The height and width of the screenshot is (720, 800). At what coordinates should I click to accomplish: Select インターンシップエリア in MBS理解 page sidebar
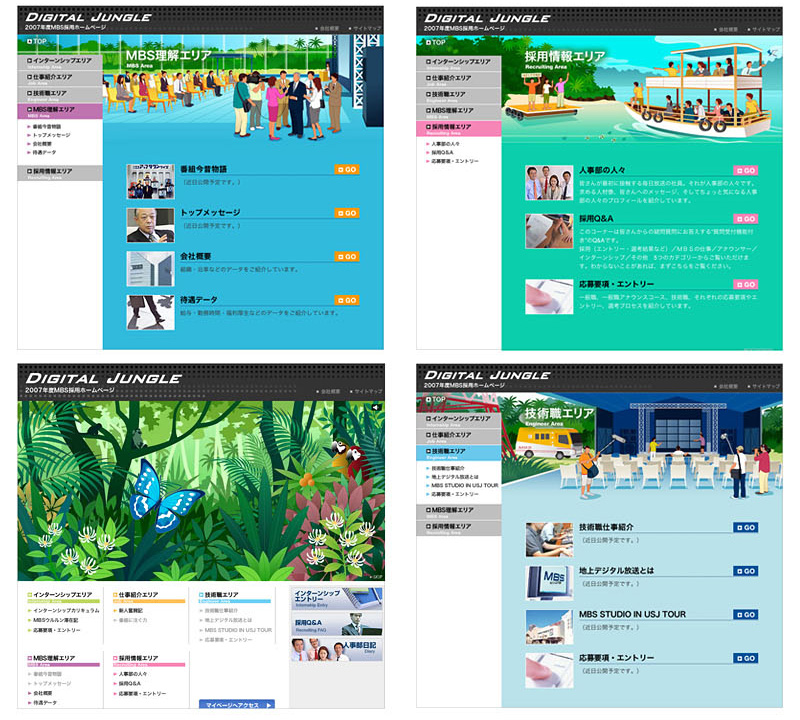pos(60,62)
